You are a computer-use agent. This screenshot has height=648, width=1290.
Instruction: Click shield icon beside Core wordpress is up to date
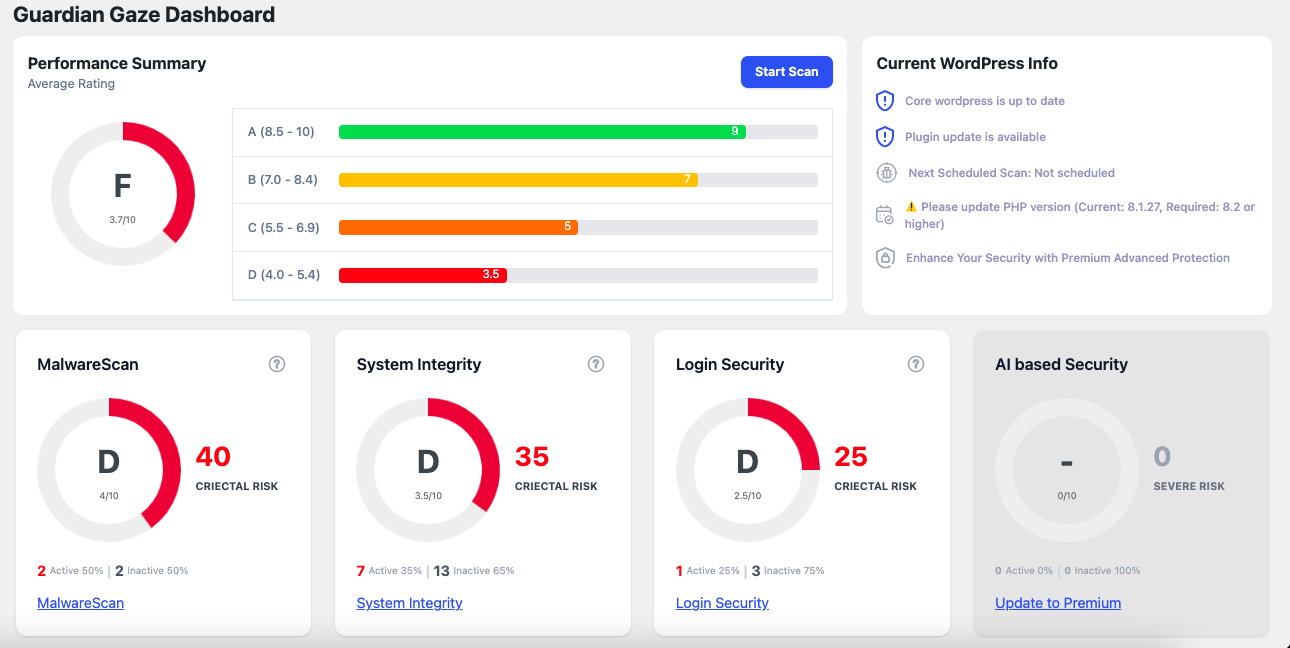click(x=885, y=101)
